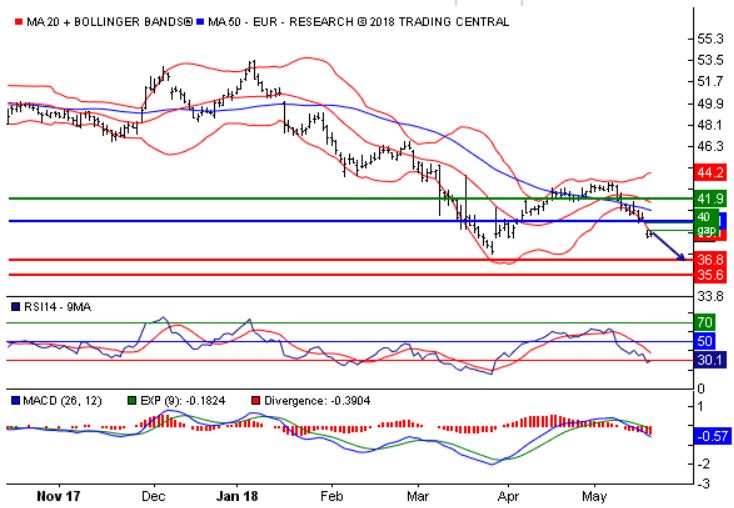The width and height of the screenshot is (734, 508).
Task: Click the 'Jan 18' date axis label
Action: [x=237, y=496]
